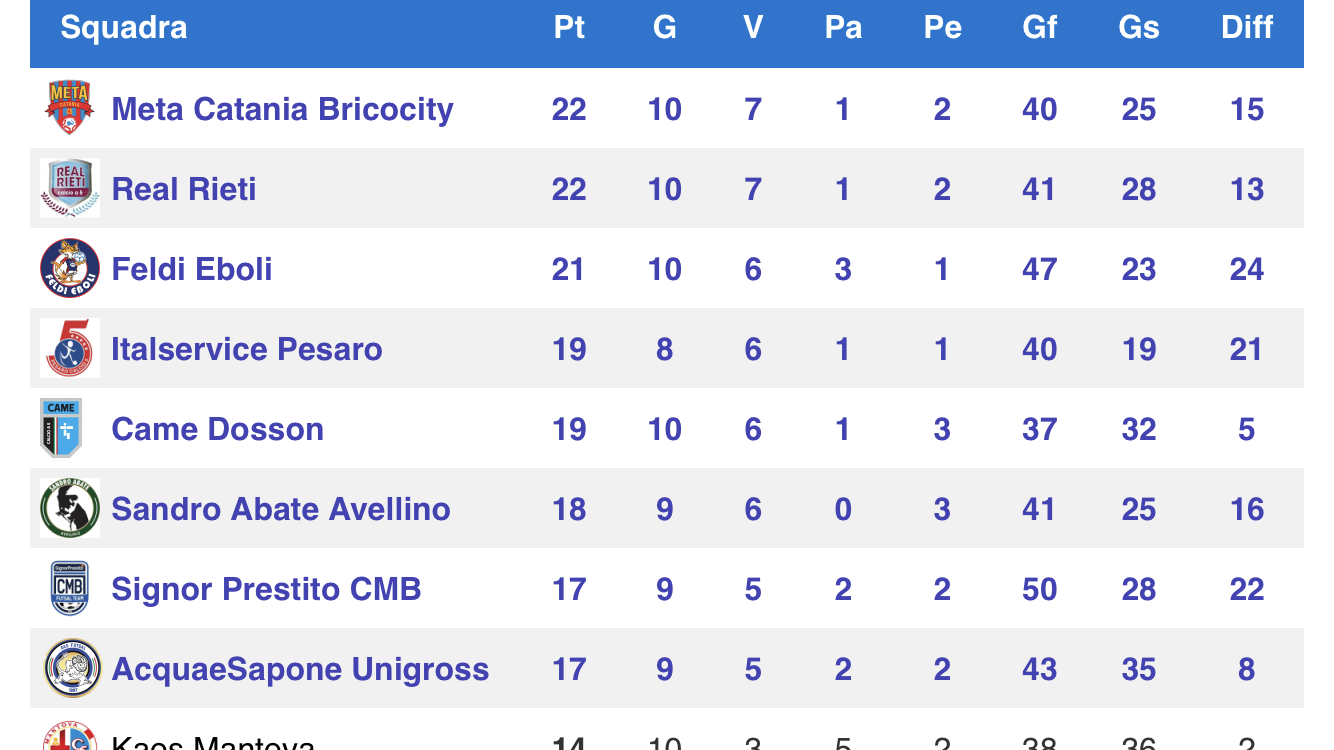
Task: Follow the Feldi Eboli team link
Action: click(x=192, y=269)
